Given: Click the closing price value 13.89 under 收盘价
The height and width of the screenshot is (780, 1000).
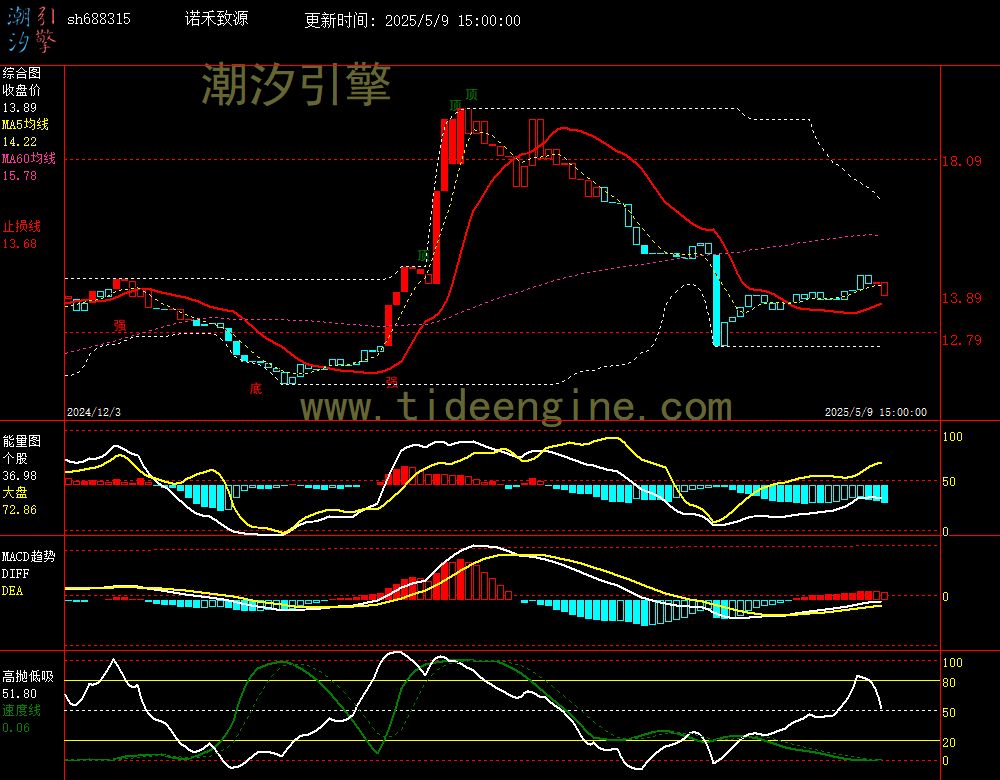Looking at the screenshot, I should click(x=20, y=108).
